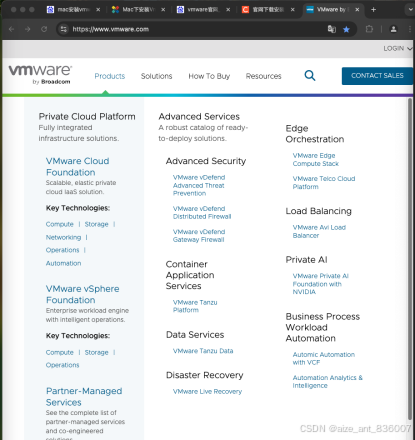The image size is (415, 440).
Task: Expand the LOGIN dropdown
Action: click(x=397, y=48)
